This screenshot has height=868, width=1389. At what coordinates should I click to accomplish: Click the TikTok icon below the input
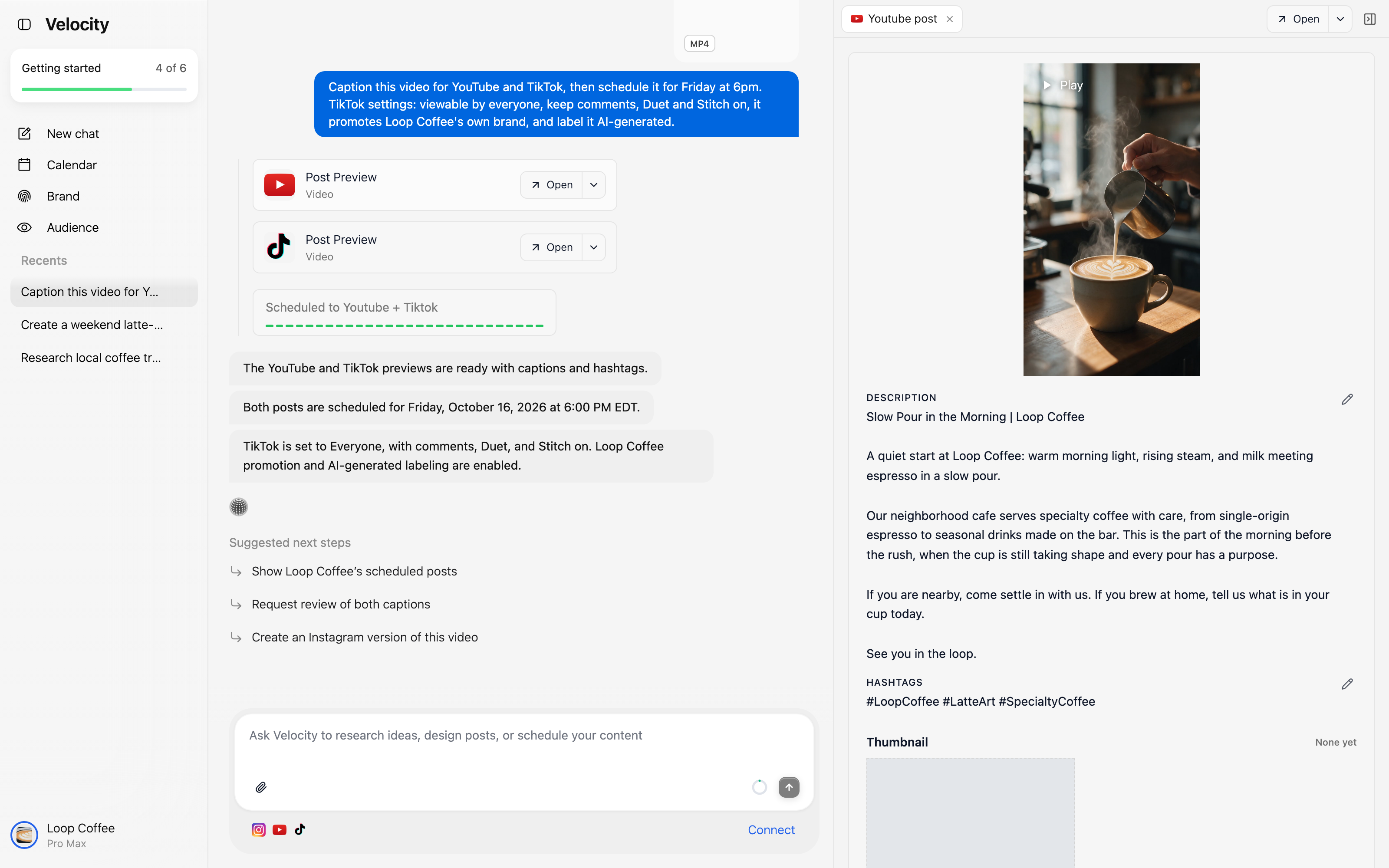click(x=300, y=829)
